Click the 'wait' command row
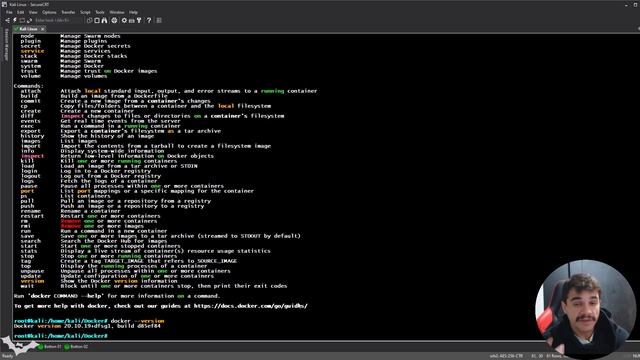 153,286
